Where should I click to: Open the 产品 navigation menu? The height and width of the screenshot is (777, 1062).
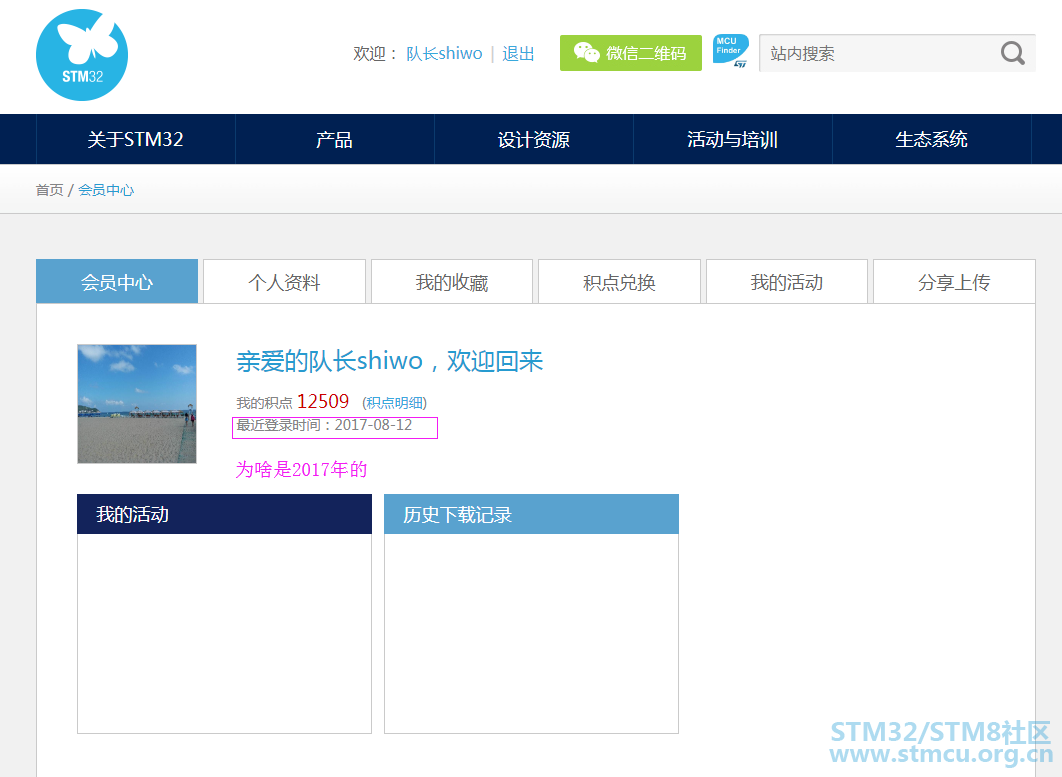click(335, 140)
